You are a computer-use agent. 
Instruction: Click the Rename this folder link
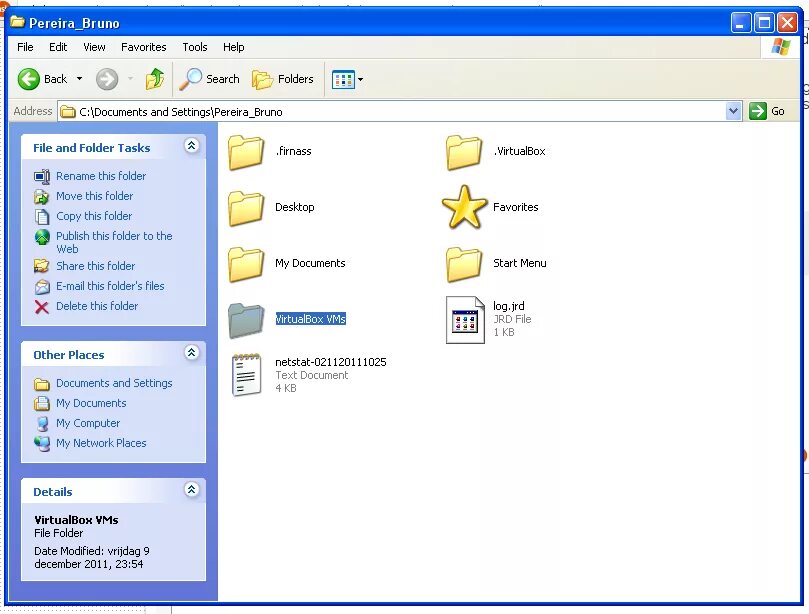click(101, 176)
